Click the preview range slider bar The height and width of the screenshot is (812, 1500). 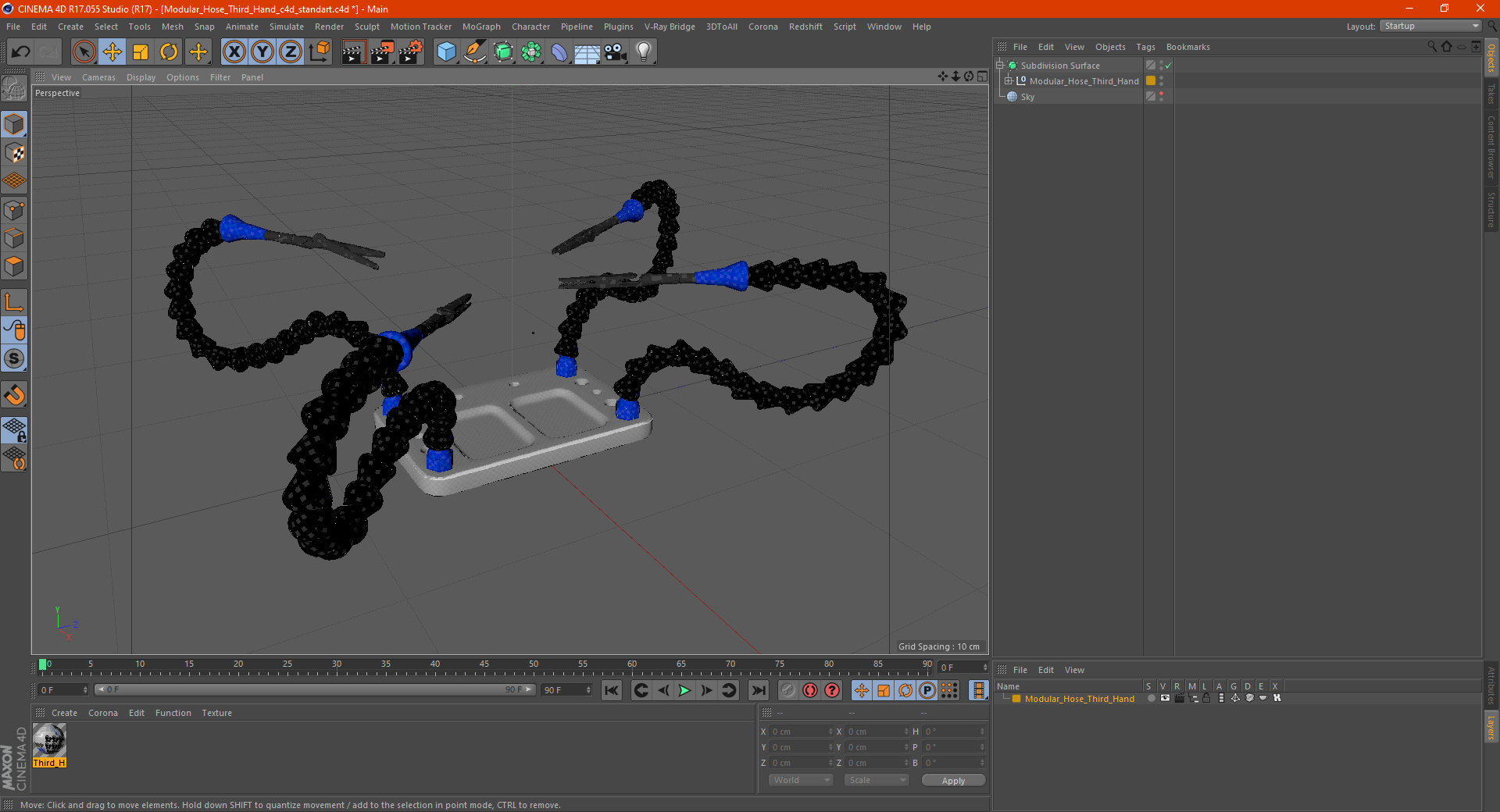(x=315, y=689)
